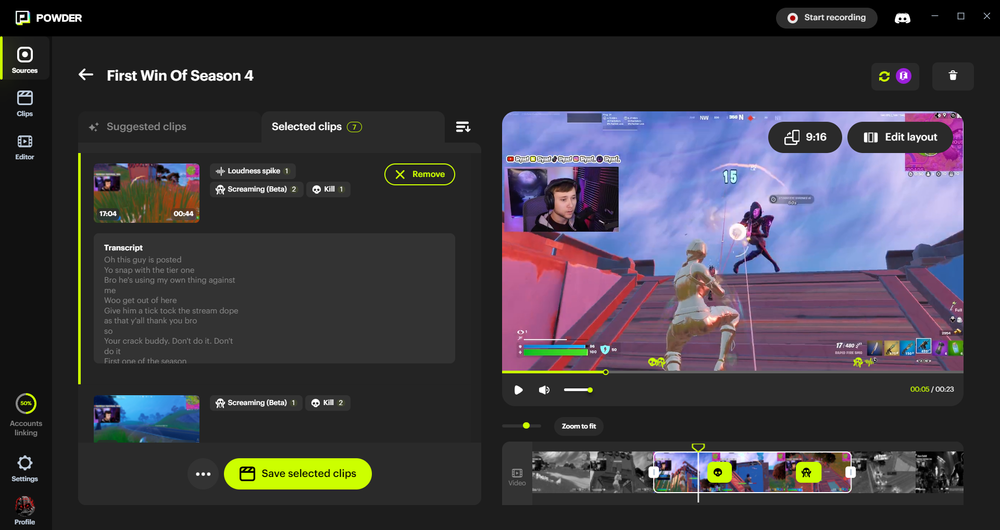
Task: Open the Sources sidebar section
Action: (x=25, y=59)
